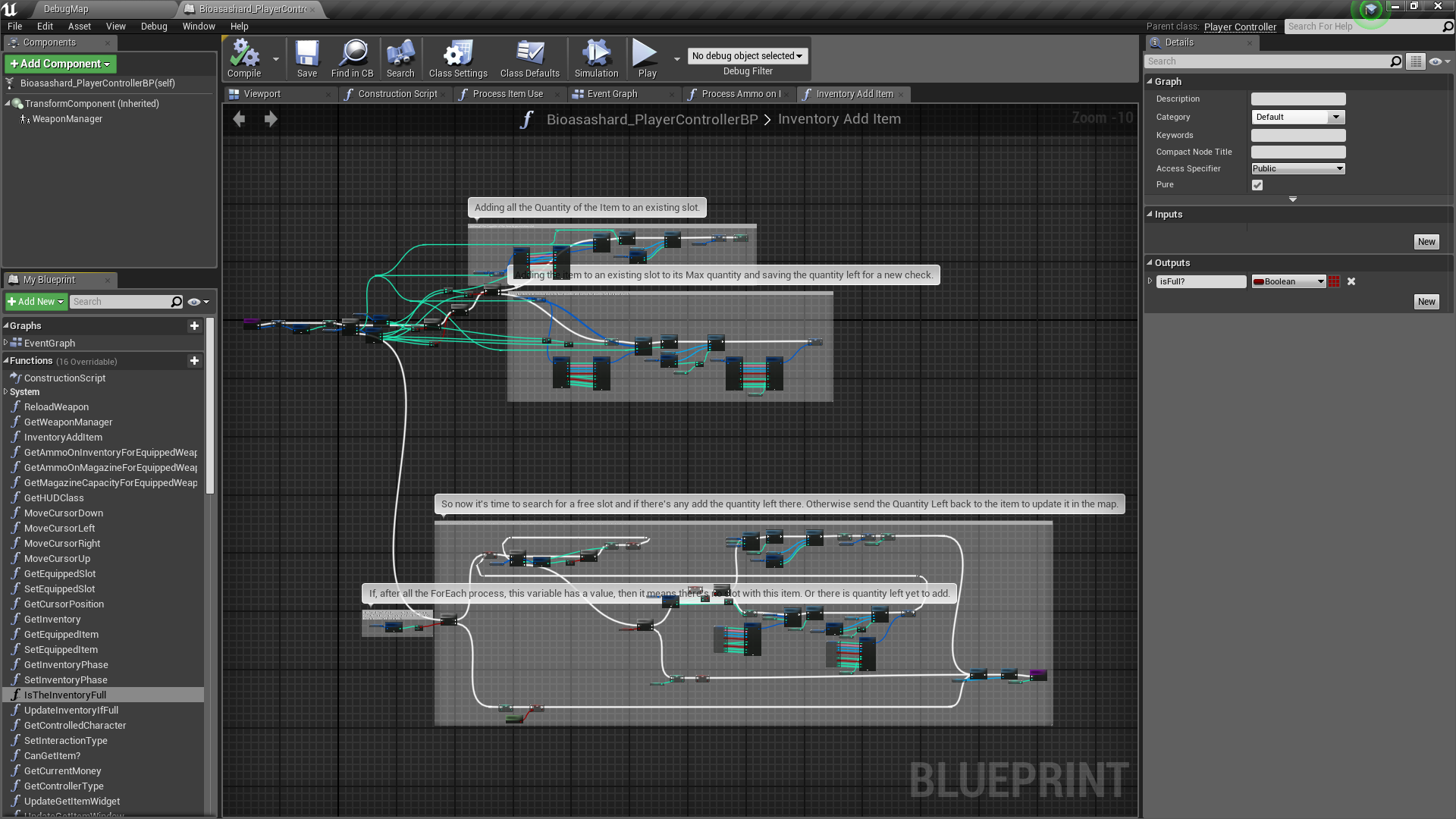1456x819 pixels.
Task: Close the My Blueprint panel tab
Action: tap(108, 281)
